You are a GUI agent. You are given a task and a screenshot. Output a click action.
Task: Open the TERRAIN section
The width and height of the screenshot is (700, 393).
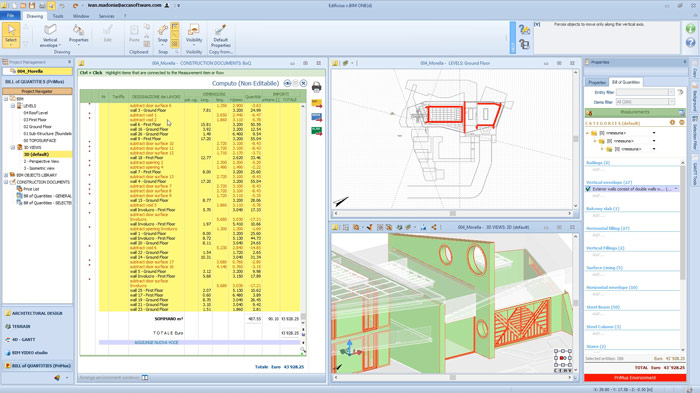coord(37,326)
